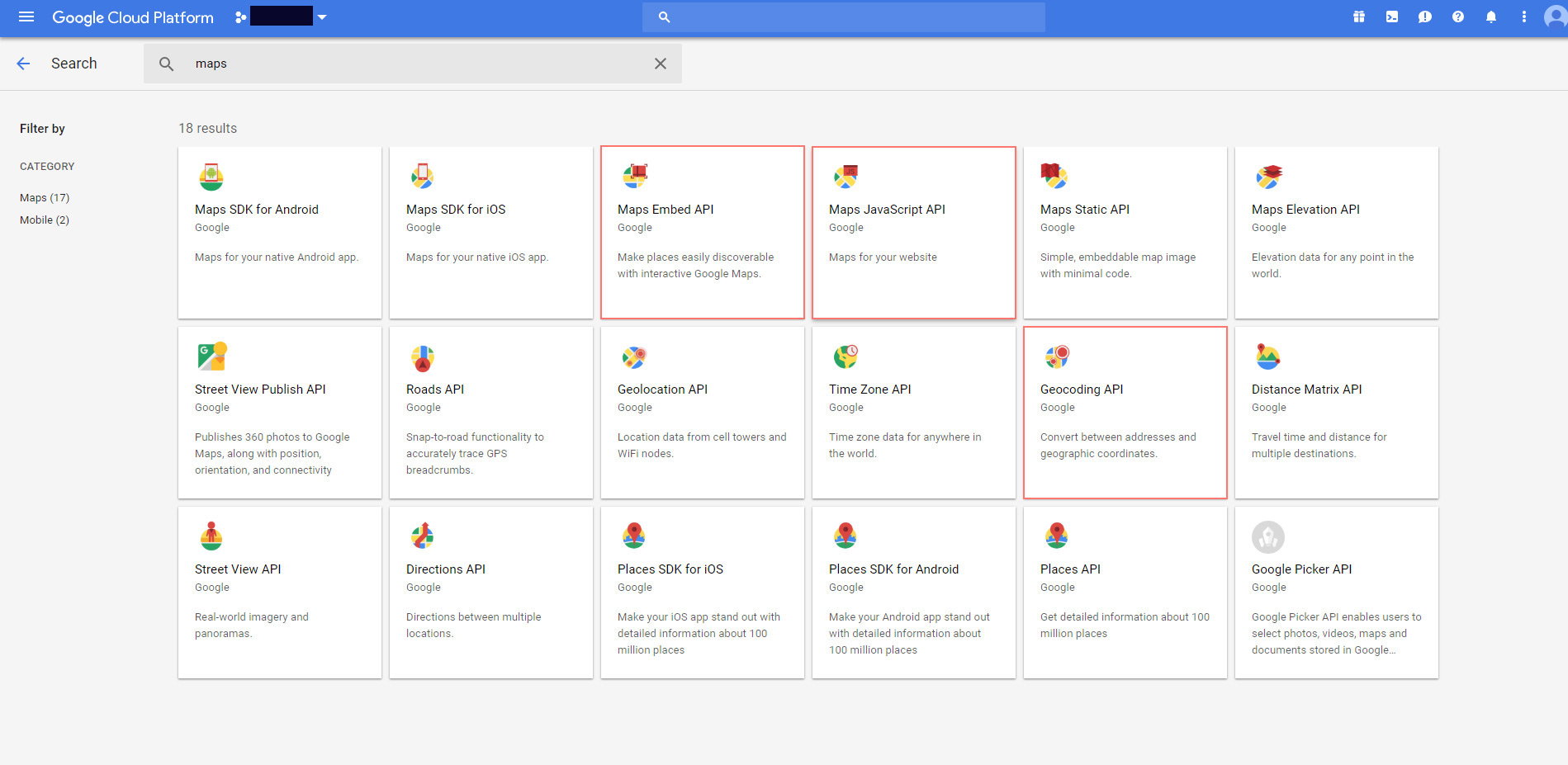This screenshot has height=765, width=1568.
Task: Click the magnifier icon in search field
Action: pos(166,64)
